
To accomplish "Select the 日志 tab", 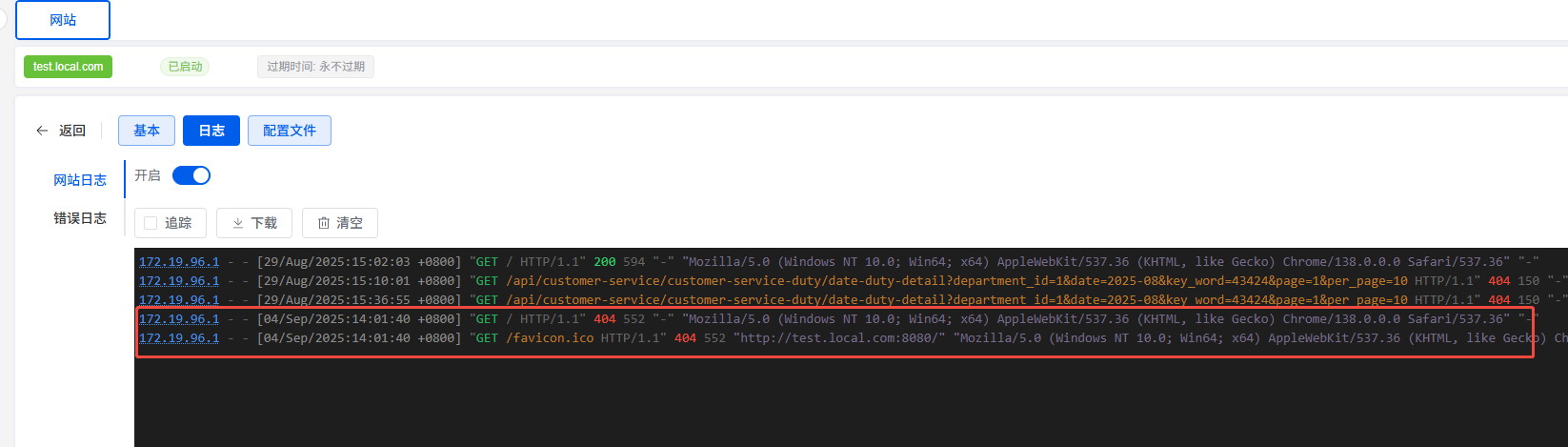I will click(x=211, y=131).
